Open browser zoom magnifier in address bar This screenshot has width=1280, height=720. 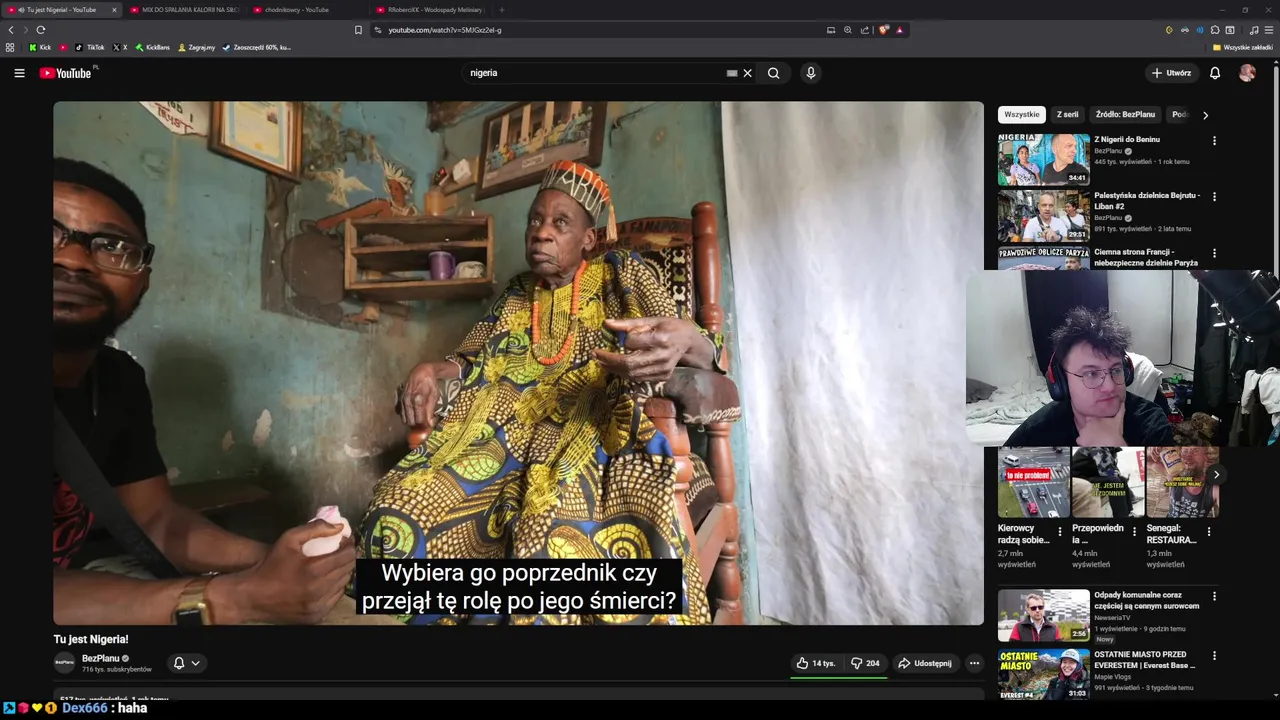coord(848,30)
